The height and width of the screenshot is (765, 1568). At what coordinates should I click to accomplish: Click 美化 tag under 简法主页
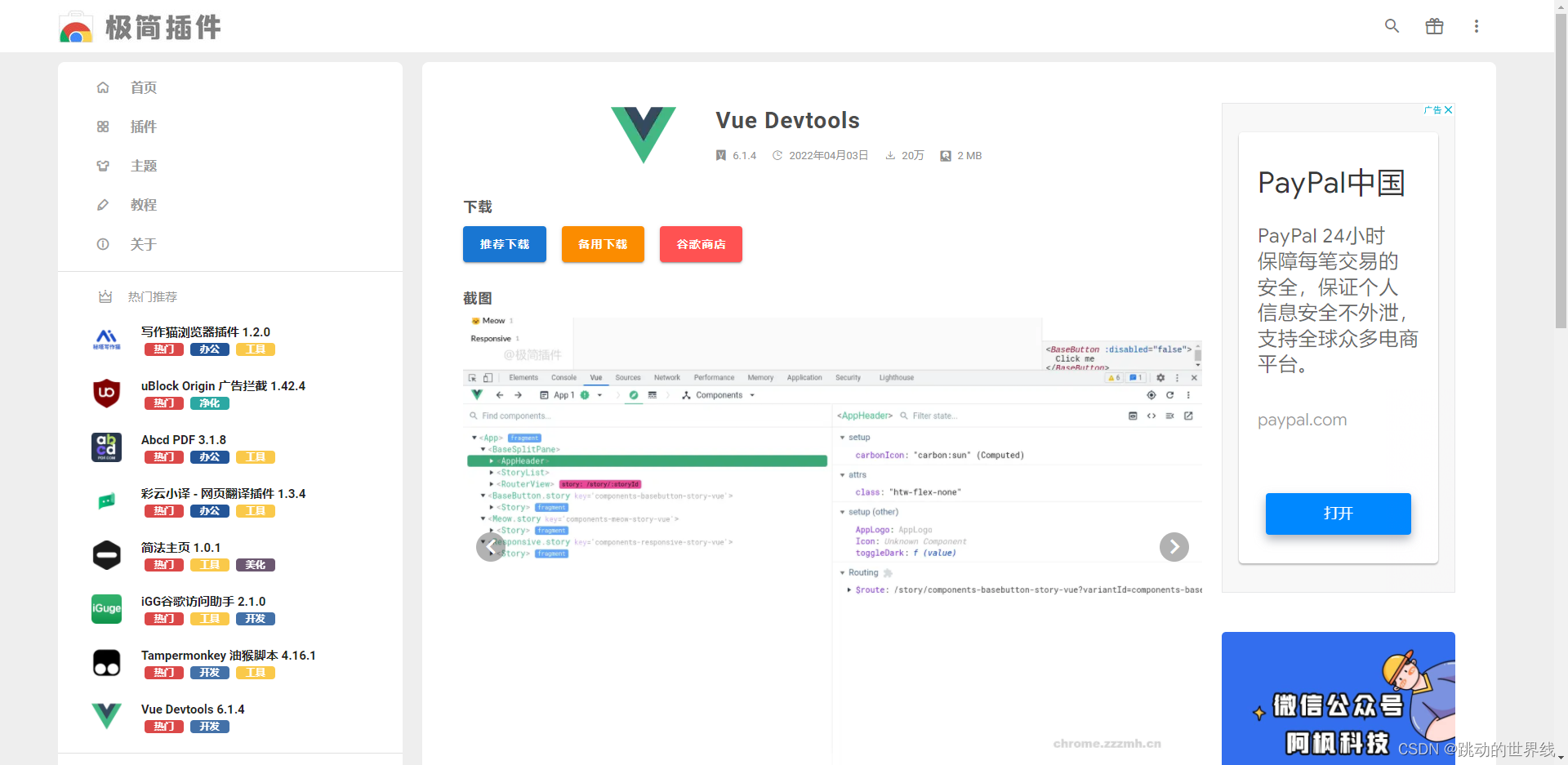256,565
